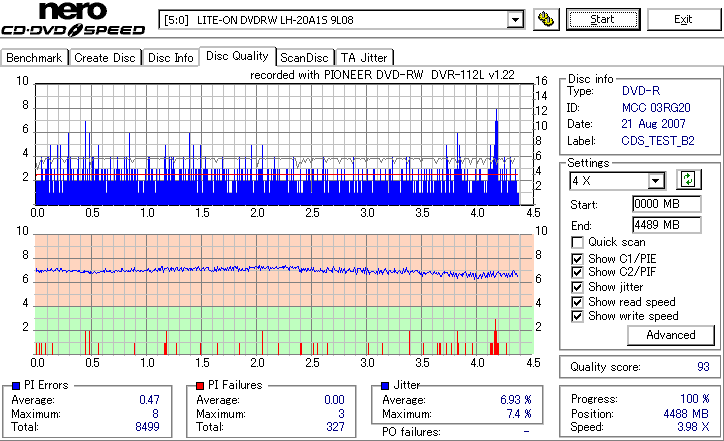Click the End position field 4489 MB

[x=666, y=225]
